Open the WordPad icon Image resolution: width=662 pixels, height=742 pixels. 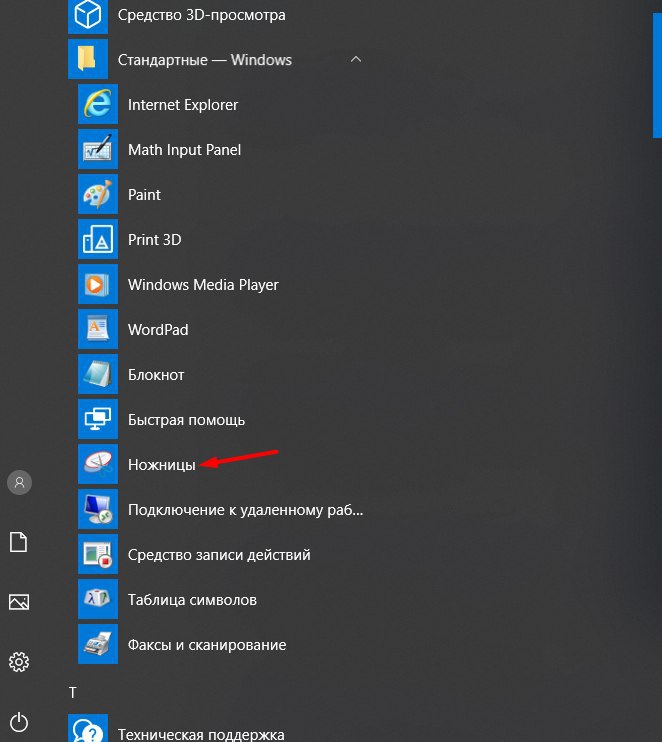[98, 329]
